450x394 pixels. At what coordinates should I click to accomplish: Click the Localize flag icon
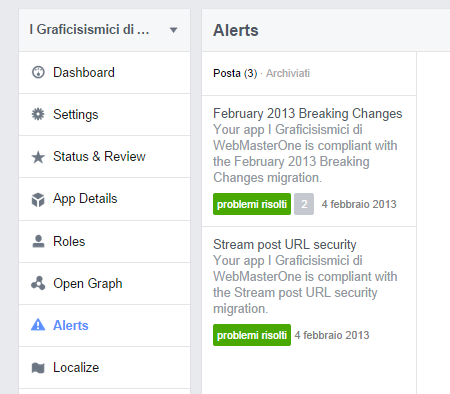[38, 368]
